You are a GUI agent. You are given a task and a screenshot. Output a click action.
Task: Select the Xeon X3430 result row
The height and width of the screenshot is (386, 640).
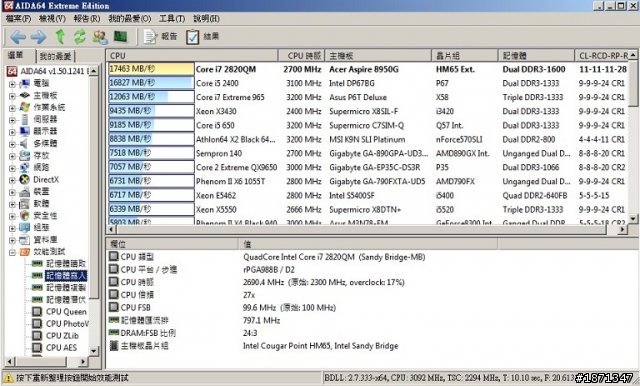[367, 111]
